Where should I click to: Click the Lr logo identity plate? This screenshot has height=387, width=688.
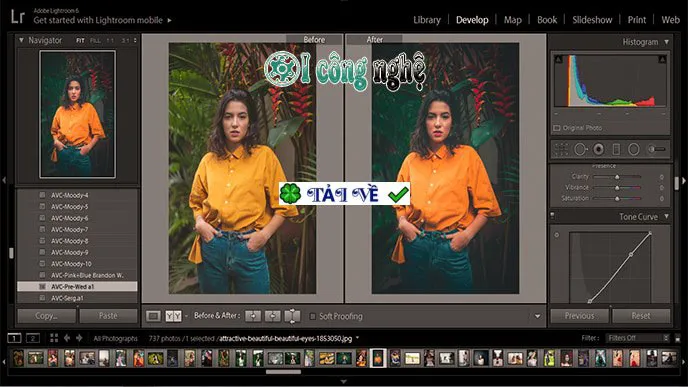click(18, 17)
